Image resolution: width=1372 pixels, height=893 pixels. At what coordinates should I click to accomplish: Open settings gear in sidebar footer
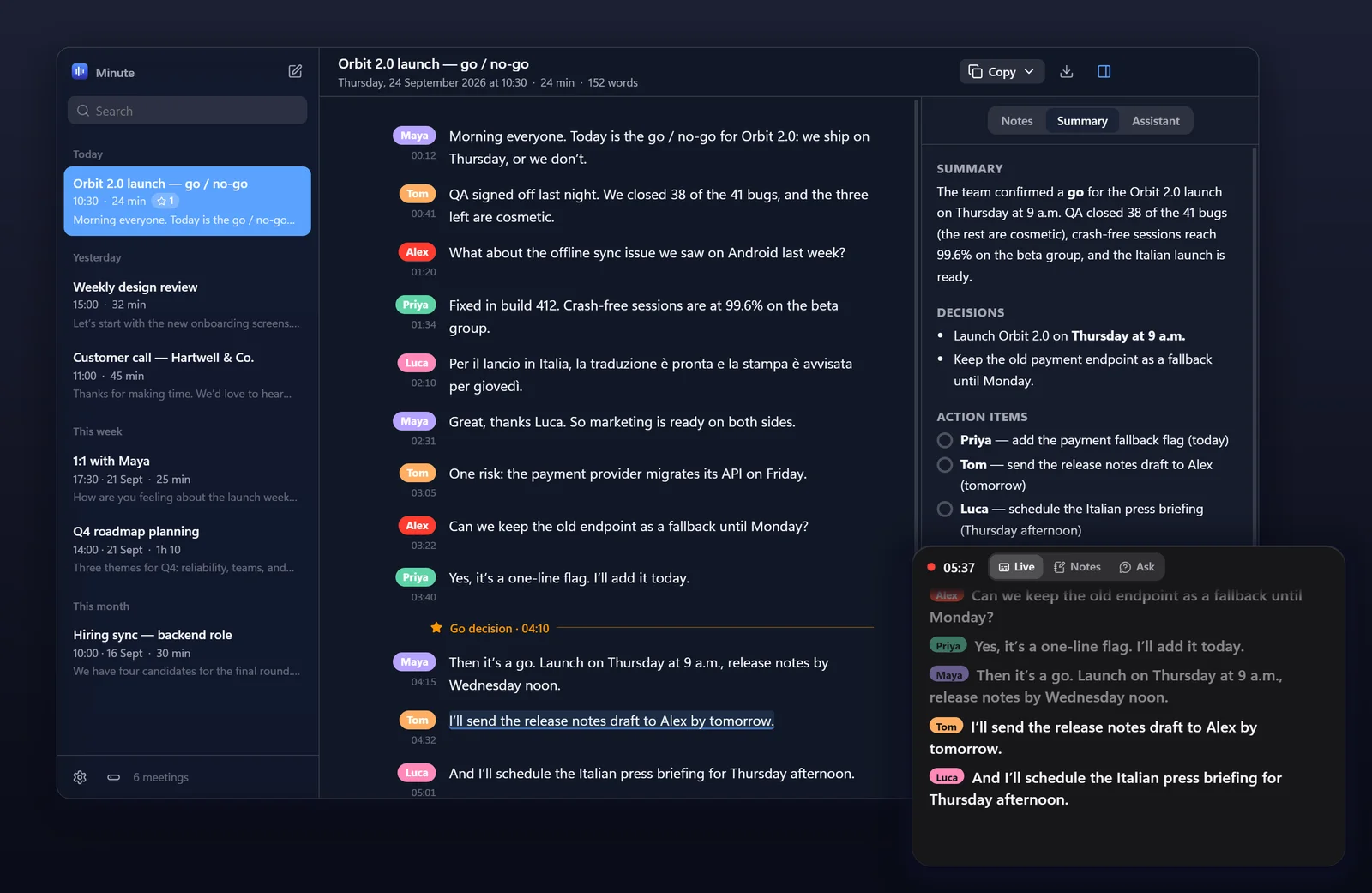[x=80, y=777]
